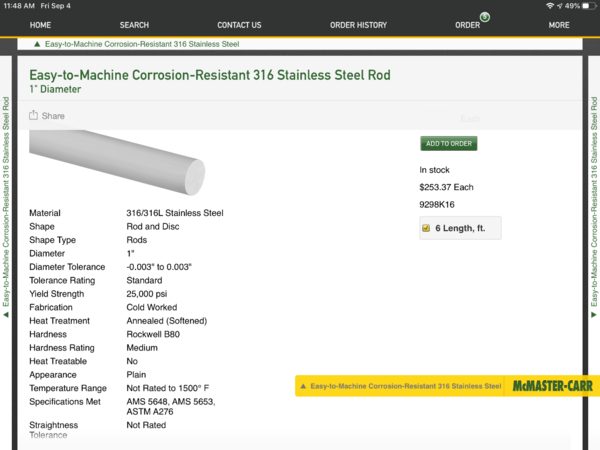Click the Annealed (Softened) value
The width and height of the screenshot is (600, 450).
(x=166, y=321)
